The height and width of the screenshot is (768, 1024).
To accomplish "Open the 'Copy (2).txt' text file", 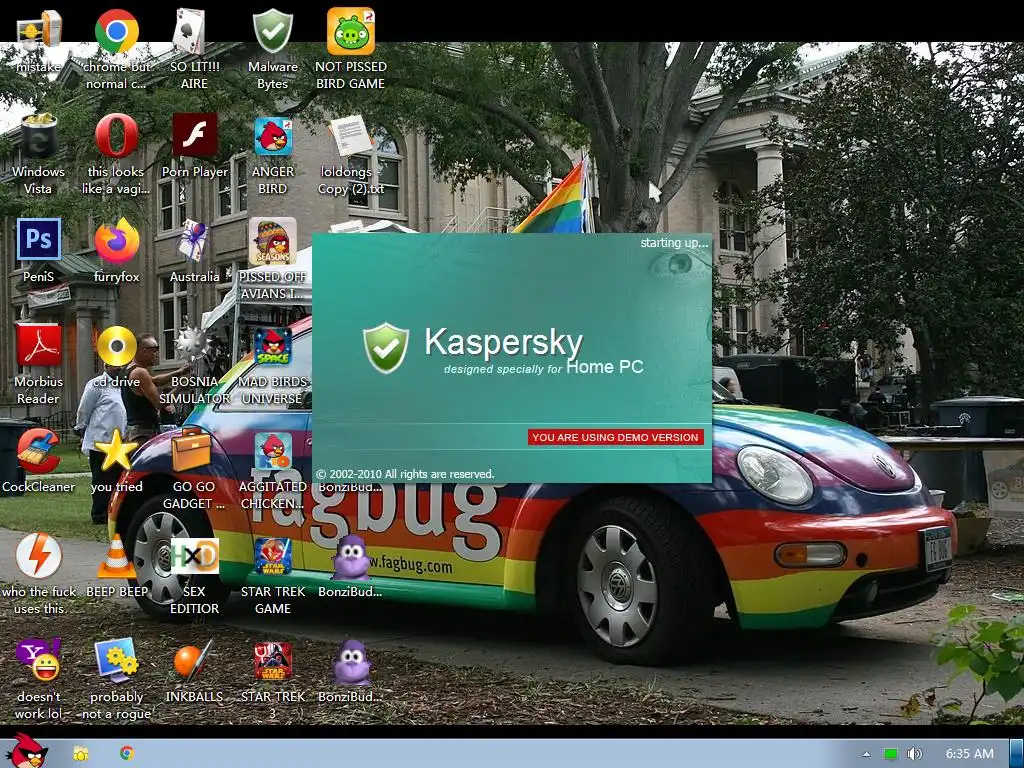I will (351, 136).
